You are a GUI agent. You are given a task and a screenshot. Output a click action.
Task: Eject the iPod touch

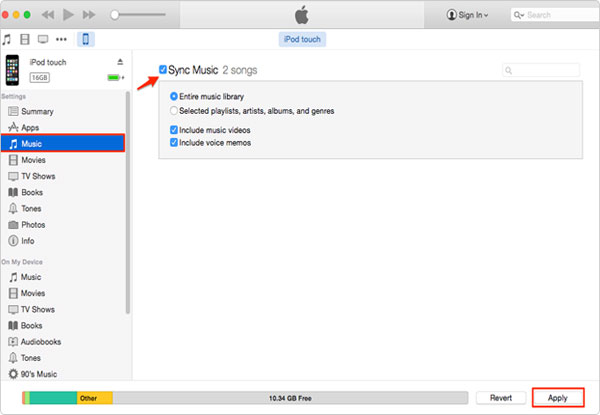(120, 62)
